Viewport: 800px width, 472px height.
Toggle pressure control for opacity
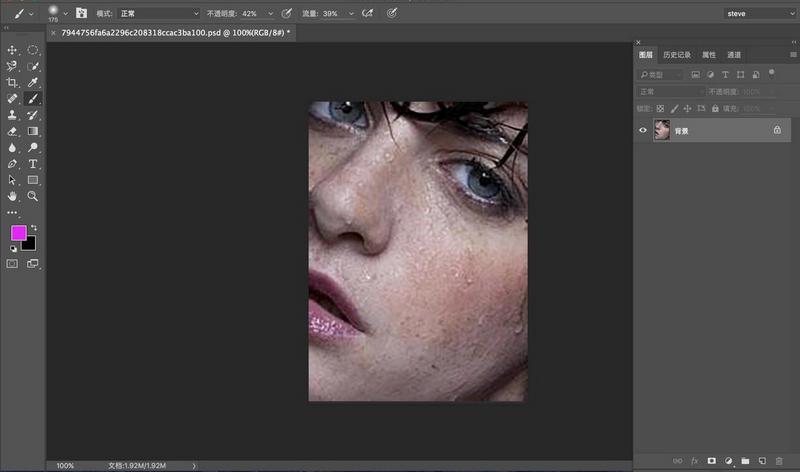(287, 13)
